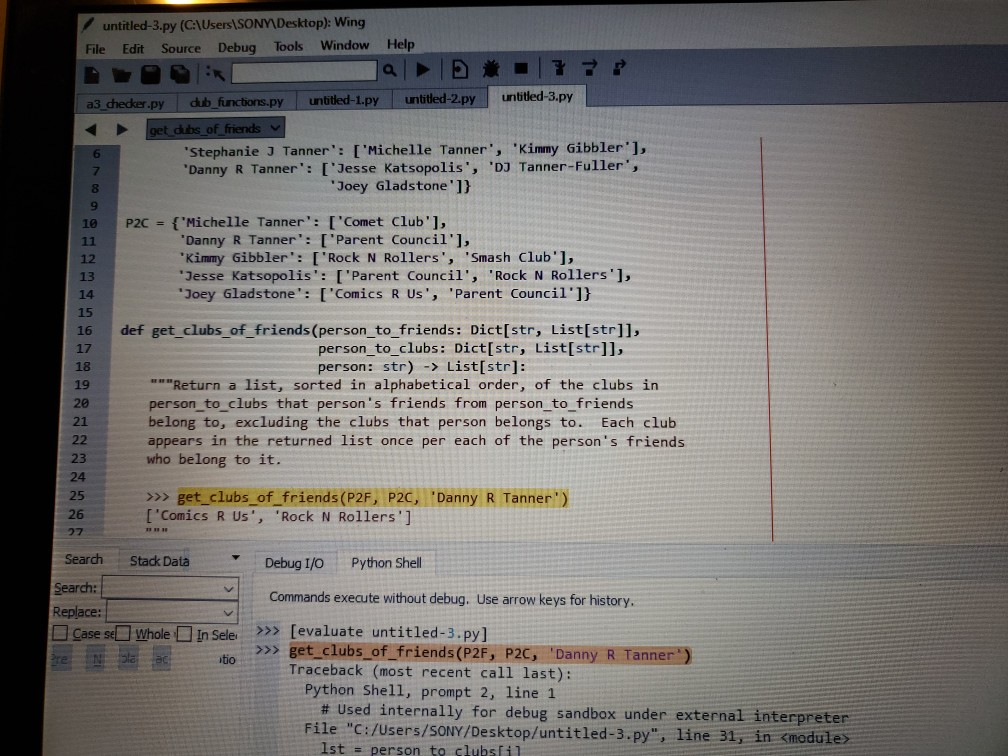
Task: Click the search magnifier icon in toolbar
Action: coord(390,71)
